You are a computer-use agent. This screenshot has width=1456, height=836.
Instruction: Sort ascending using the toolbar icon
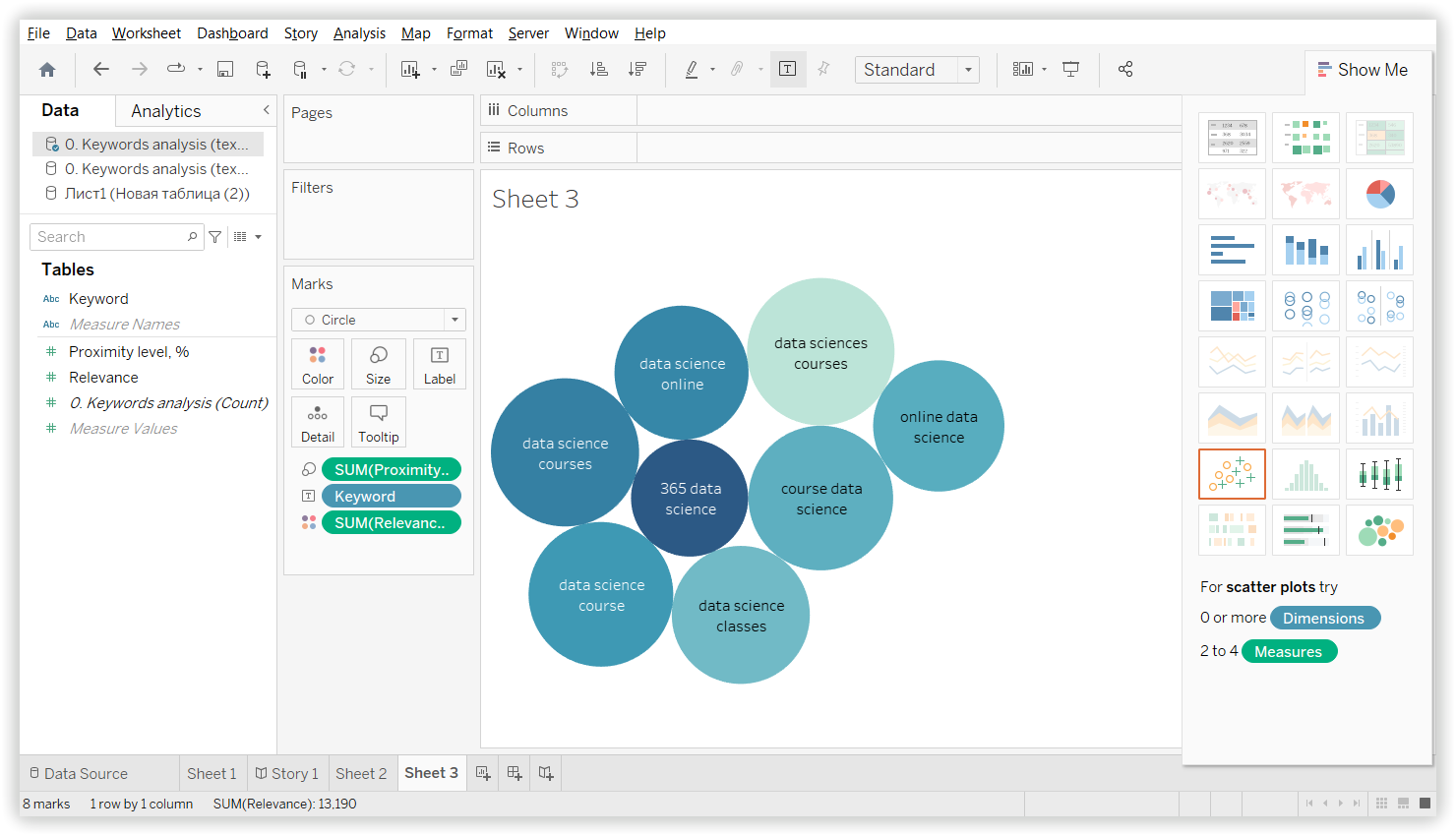pos(598,69)
